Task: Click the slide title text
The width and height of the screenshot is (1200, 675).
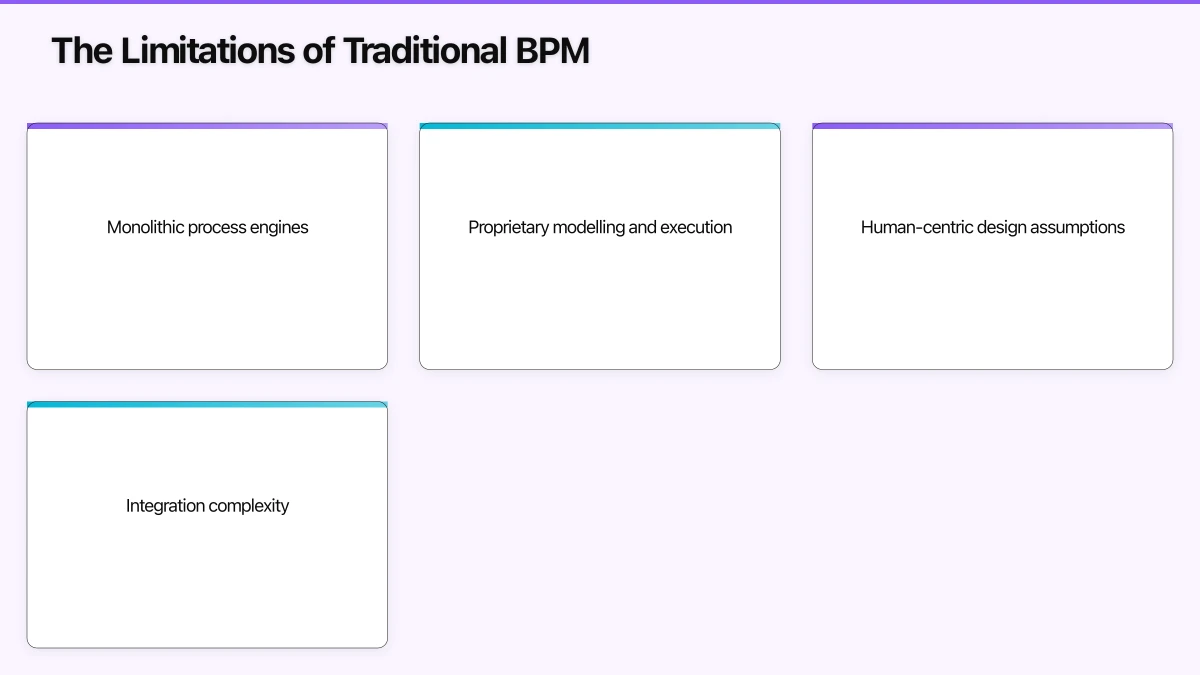Action: pyautogui.click(x=321, y=50)
